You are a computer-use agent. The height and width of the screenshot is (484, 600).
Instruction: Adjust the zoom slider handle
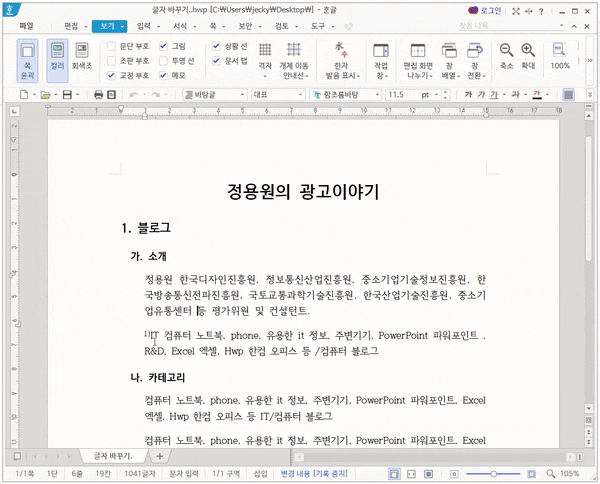[494, 474]
